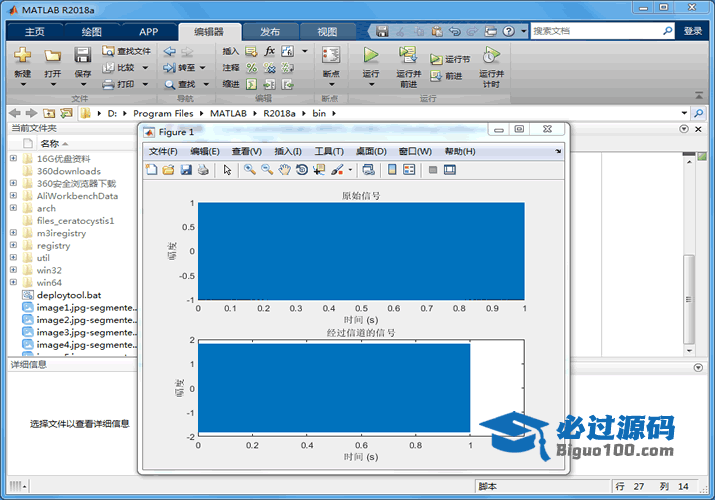715x500 pixels.
Task: Click the Compare (比较) button
Action: coord(119,67)
